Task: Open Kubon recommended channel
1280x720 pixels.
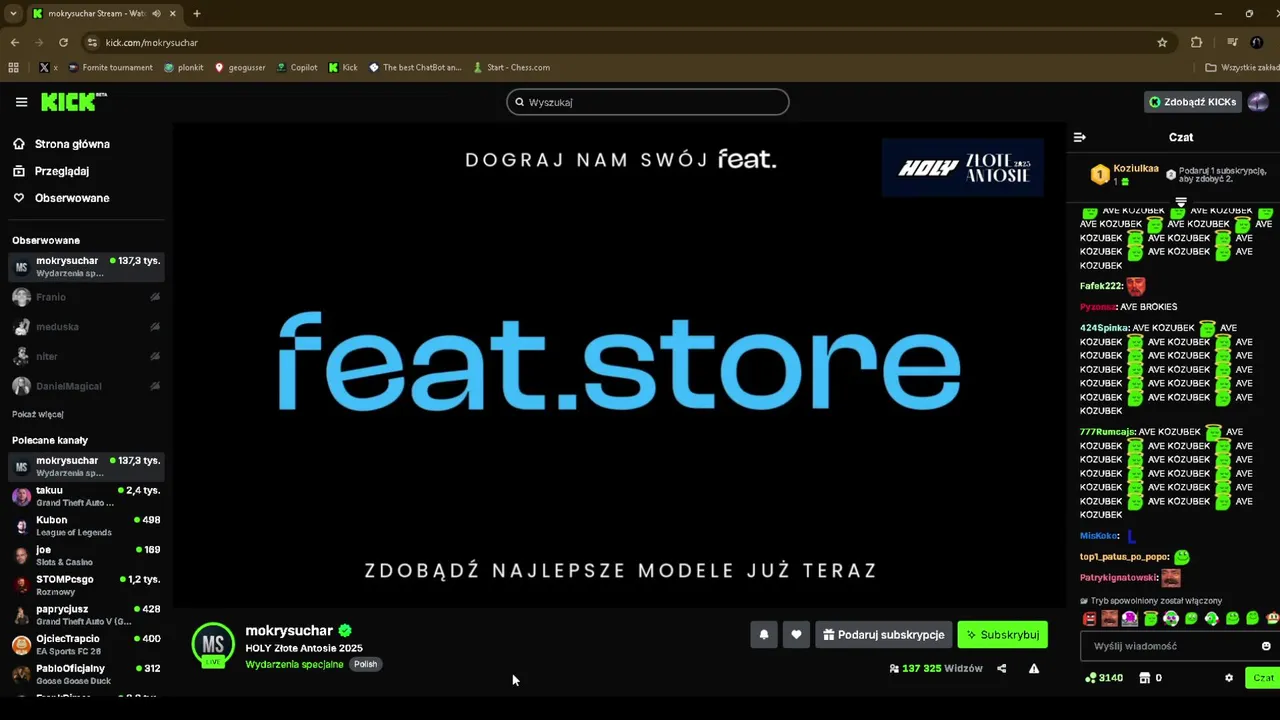Action: pos(86,526)
